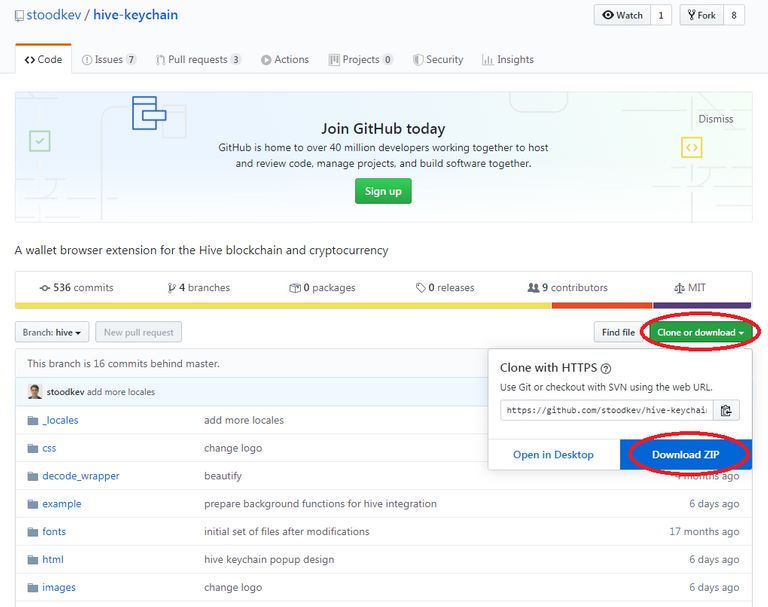
Task: Click '6 days ago' in the example row
Action: (x=714, y=504)
